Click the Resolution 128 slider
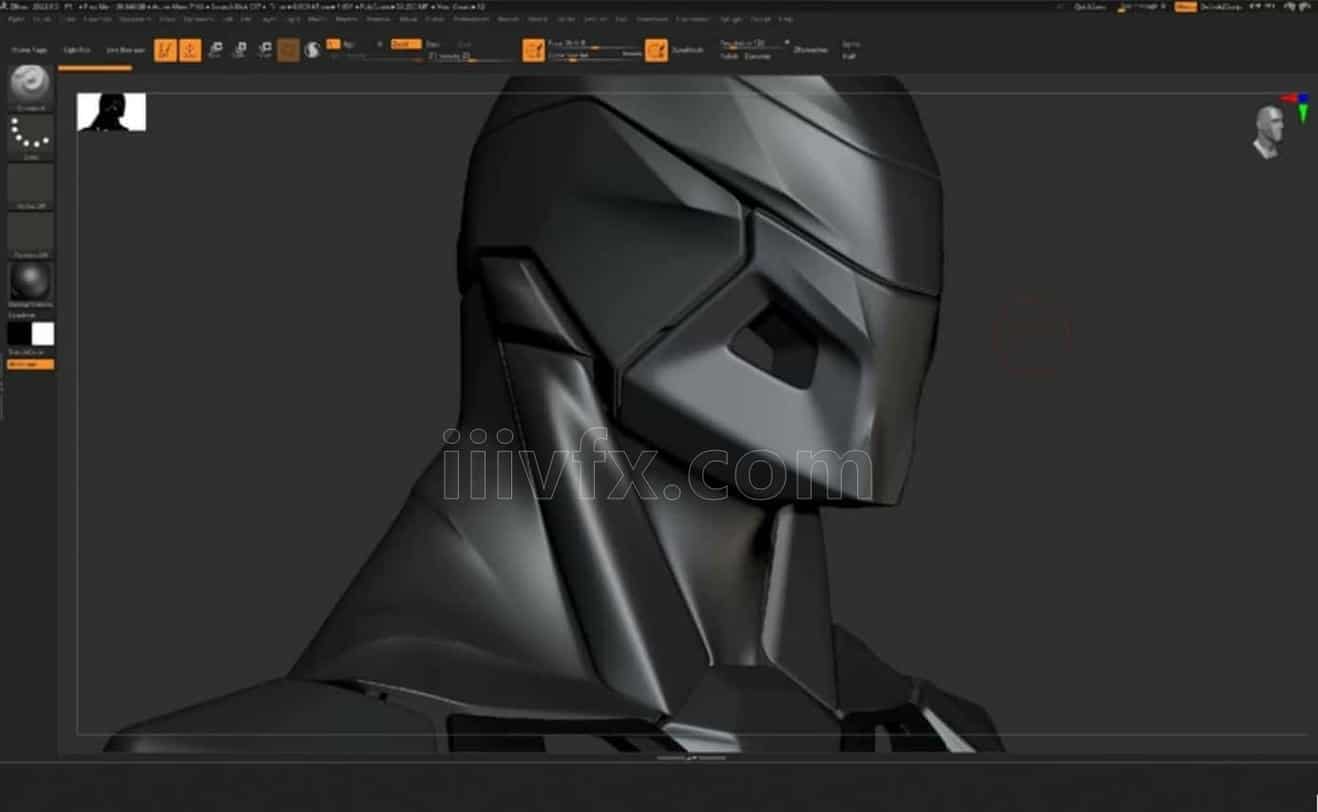 (751, 44)
